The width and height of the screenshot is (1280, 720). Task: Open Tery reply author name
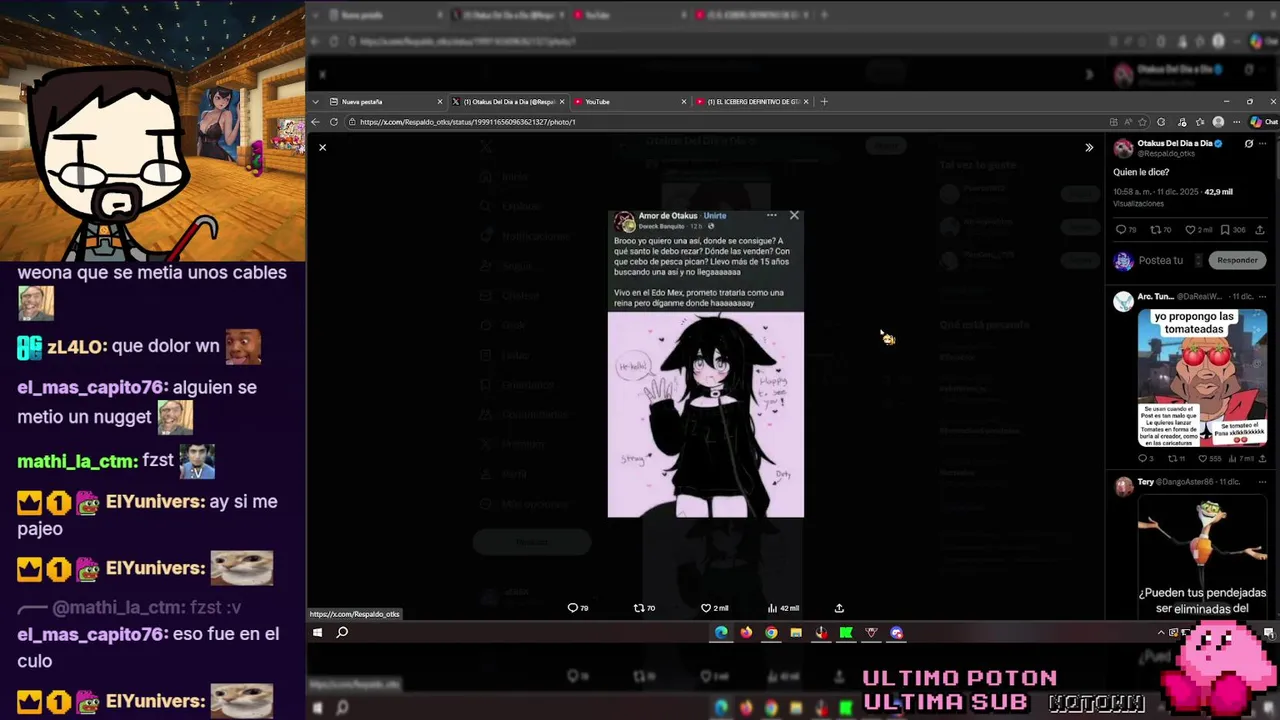[x=1145, y=482]
